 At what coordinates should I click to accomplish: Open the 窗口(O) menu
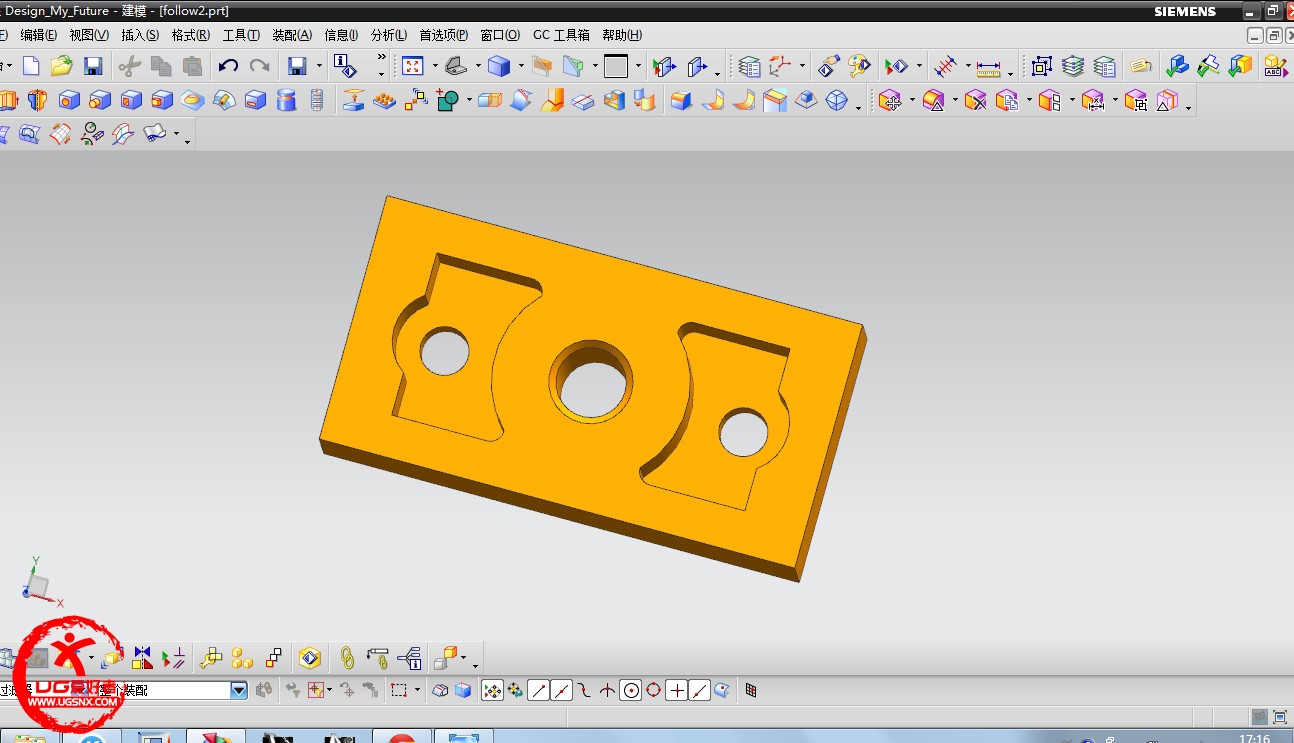pos(500,35)
